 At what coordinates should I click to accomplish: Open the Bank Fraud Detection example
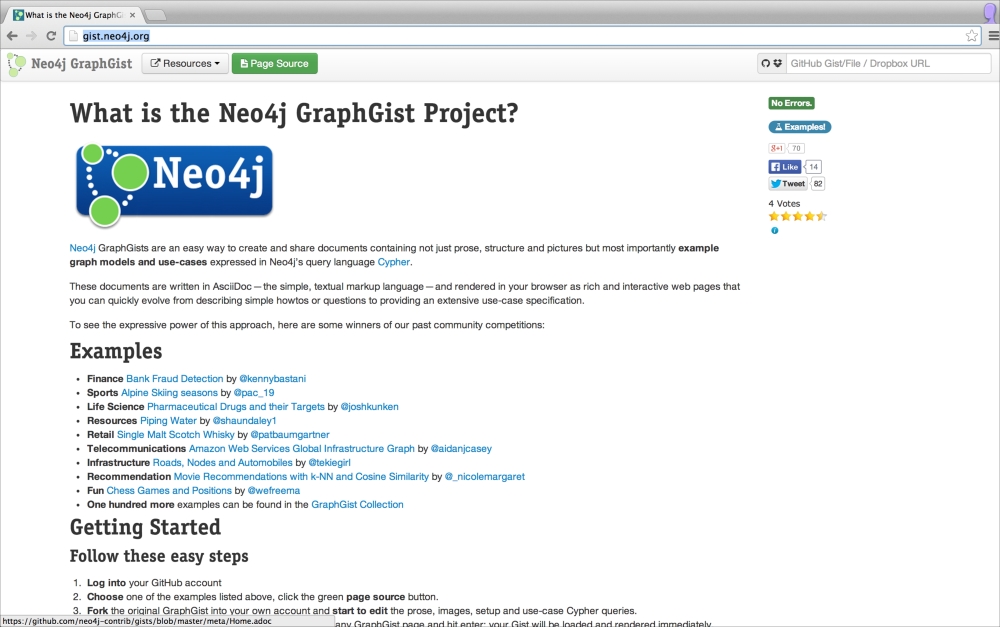(x=175, y=379)
